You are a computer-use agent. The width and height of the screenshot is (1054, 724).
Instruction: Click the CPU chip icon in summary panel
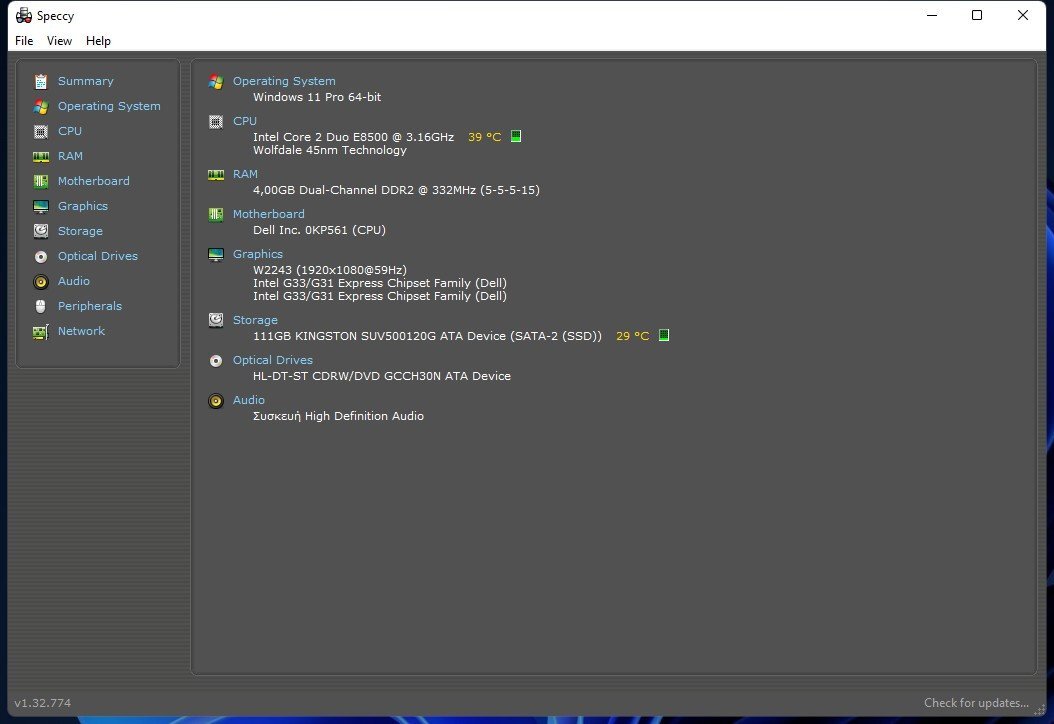pyautogui.click(x=216, y=122)
